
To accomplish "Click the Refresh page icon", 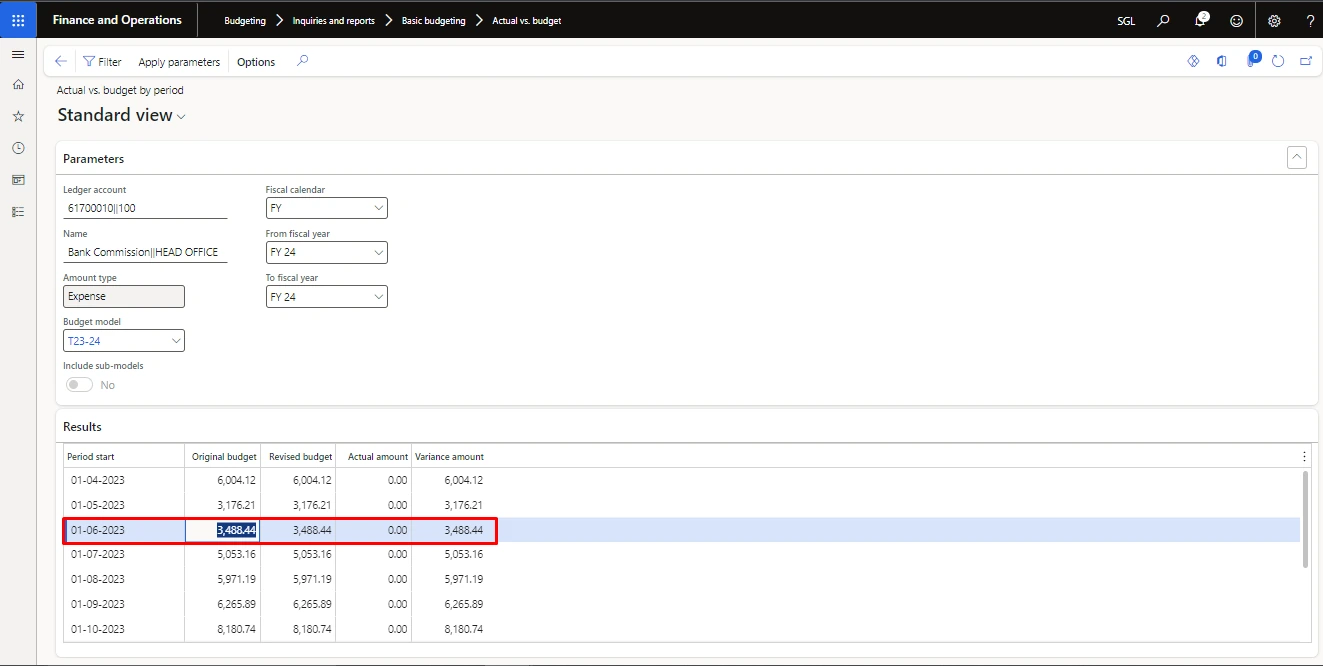I will coord(1278,61).
